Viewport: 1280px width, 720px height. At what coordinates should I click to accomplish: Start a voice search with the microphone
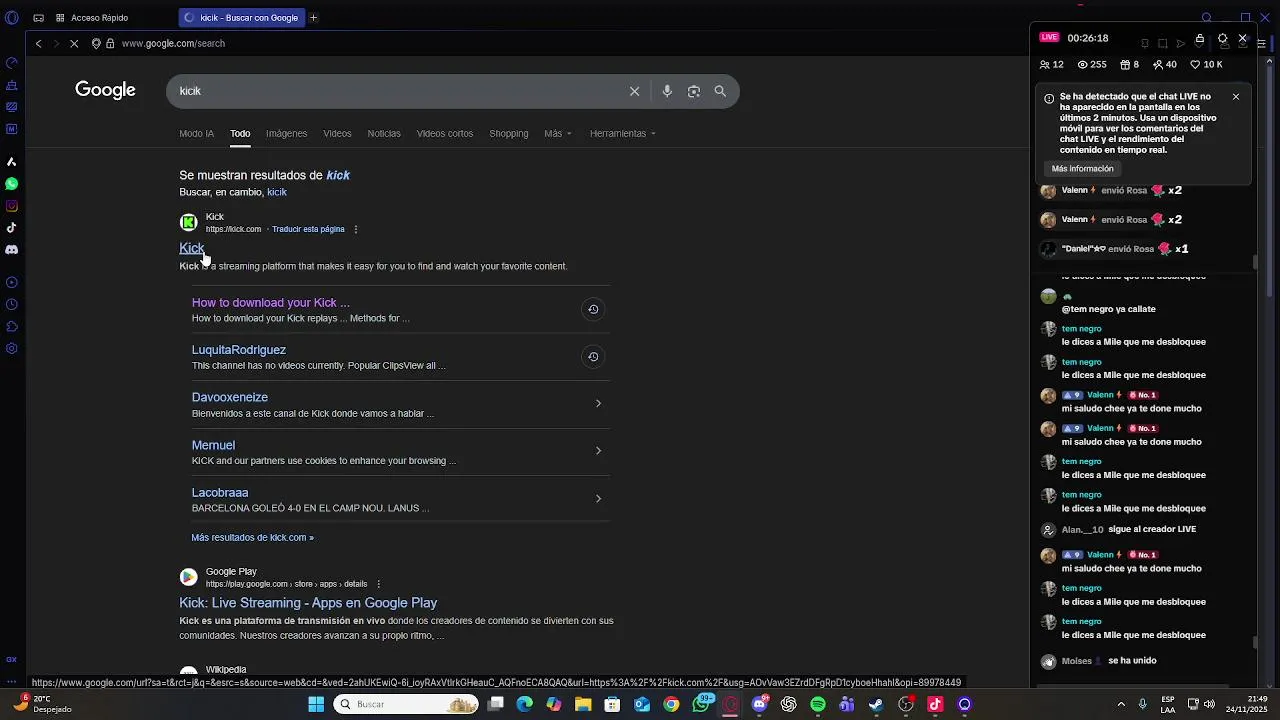(667, 91)
